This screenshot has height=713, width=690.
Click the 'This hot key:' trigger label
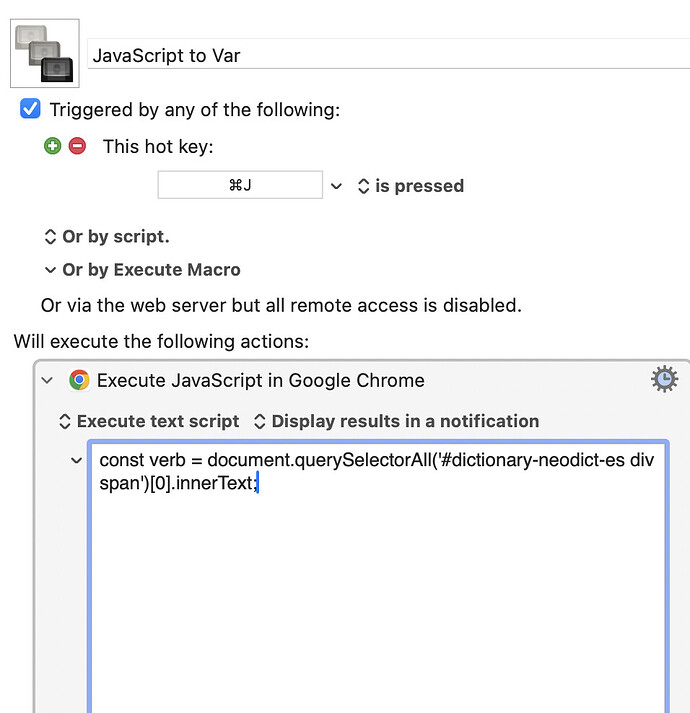pos(158,146)
